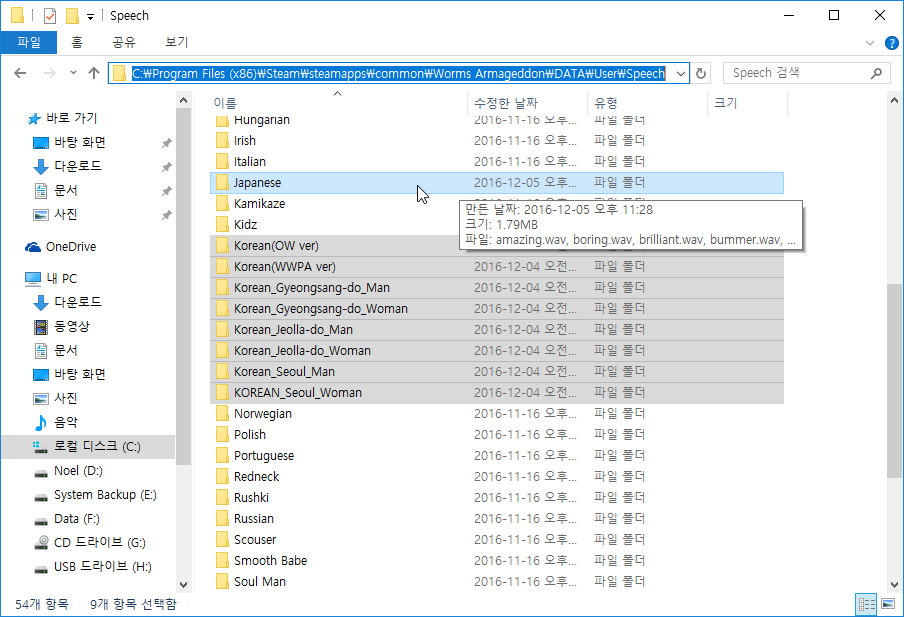Refresh the Speech folder view
This screenshot has width=904, height=617.
(x=701, y=73)
